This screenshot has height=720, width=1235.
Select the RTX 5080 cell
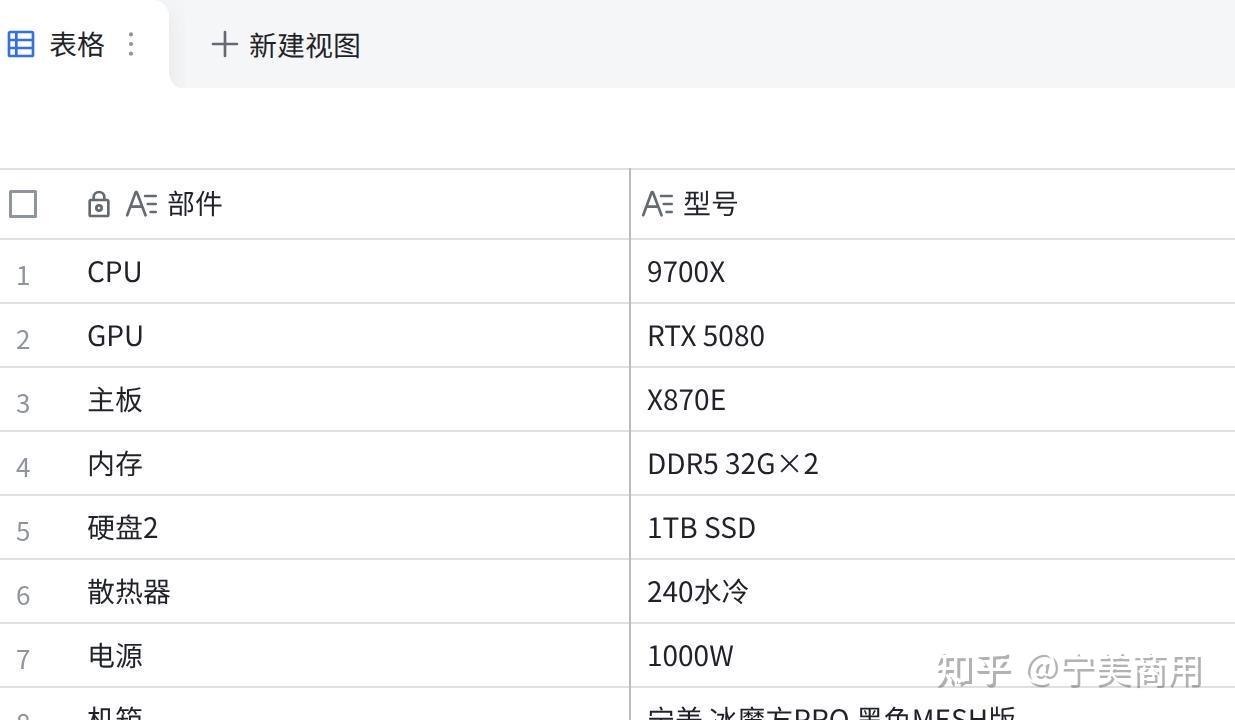pyautogui.click(x=933, y=335)
